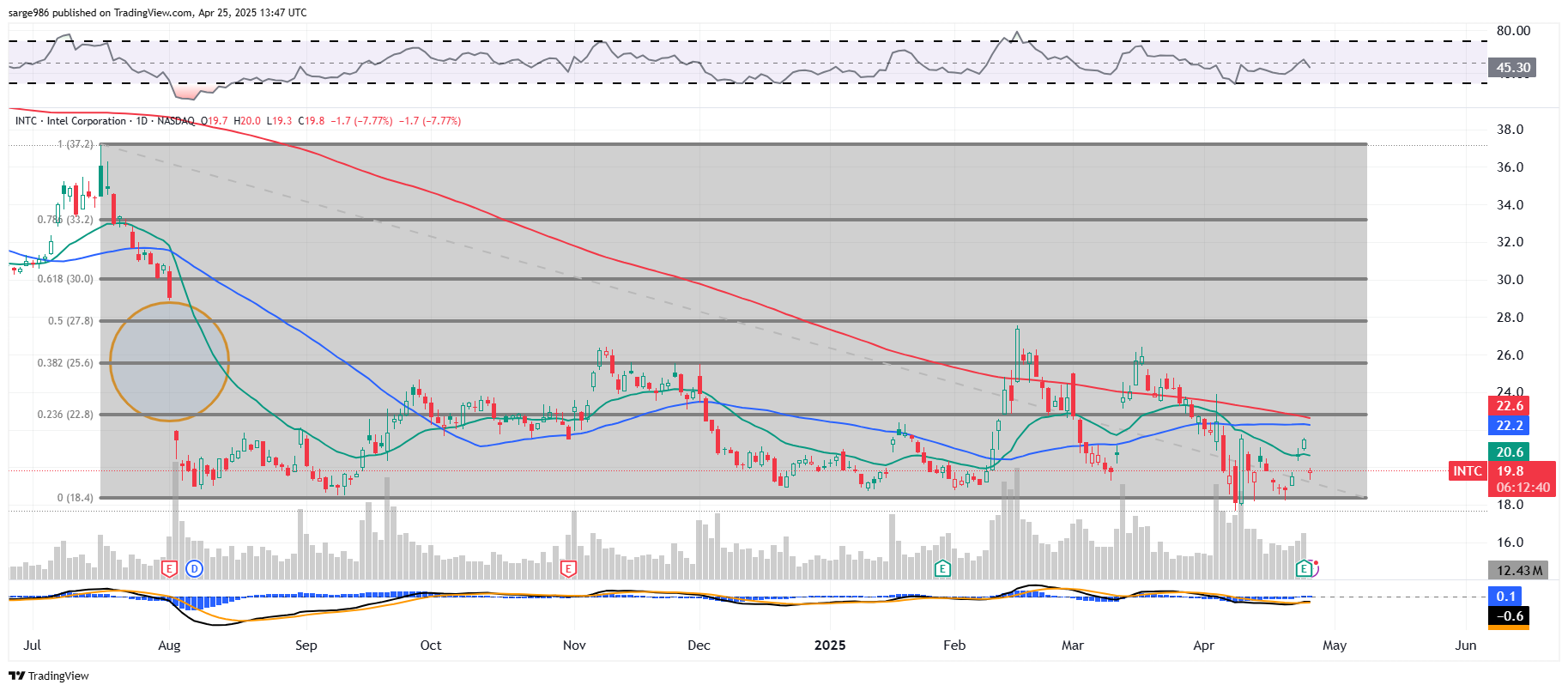Click the blue 22.2 moving average price label
1568x691 pixels.
[x=1510, y=426]
